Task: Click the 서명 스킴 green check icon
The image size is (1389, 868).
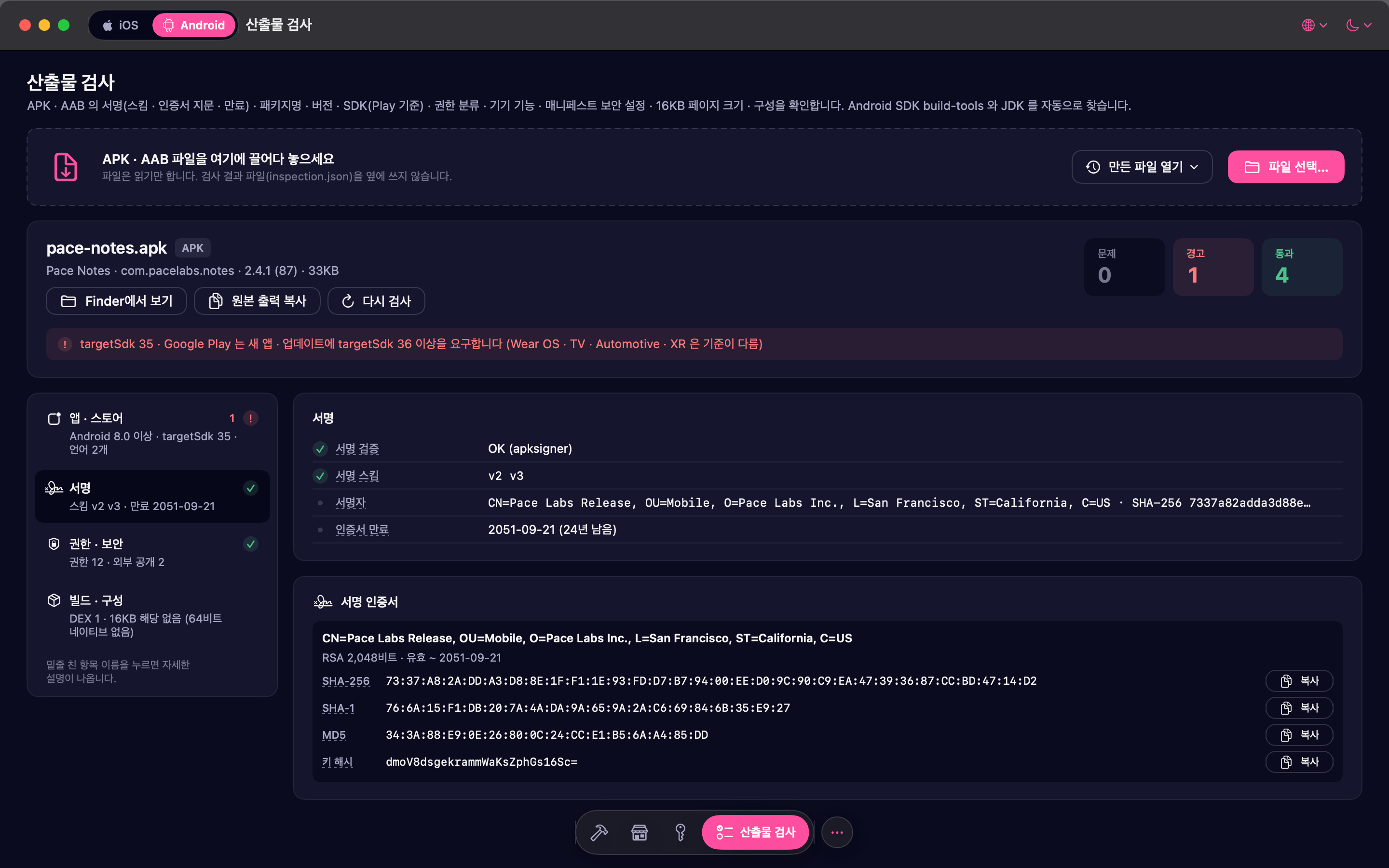Action: tap(320, 475)
